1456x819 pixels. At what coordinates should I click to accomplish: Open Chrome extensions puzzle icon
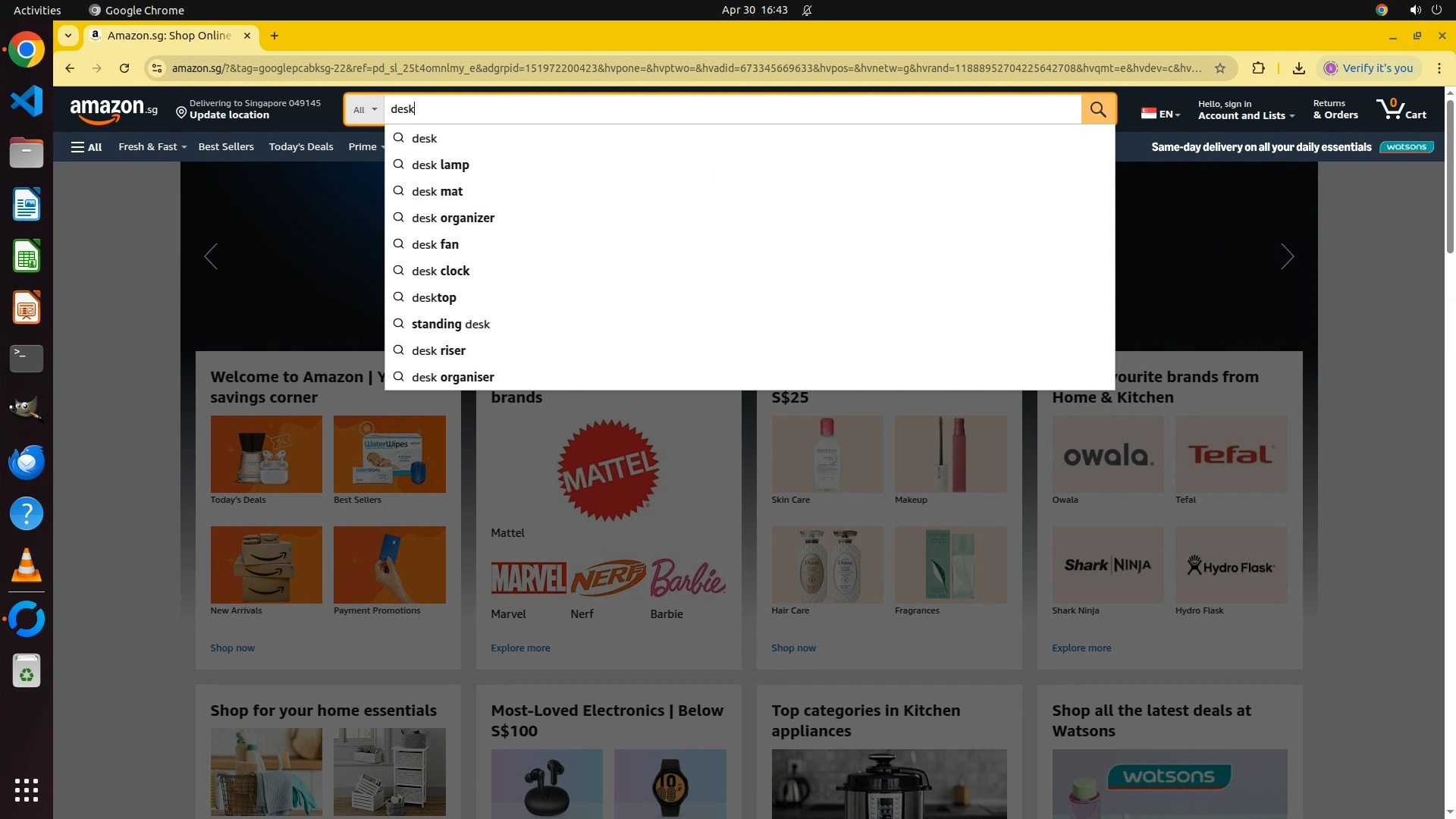[x=1258, y=68]
